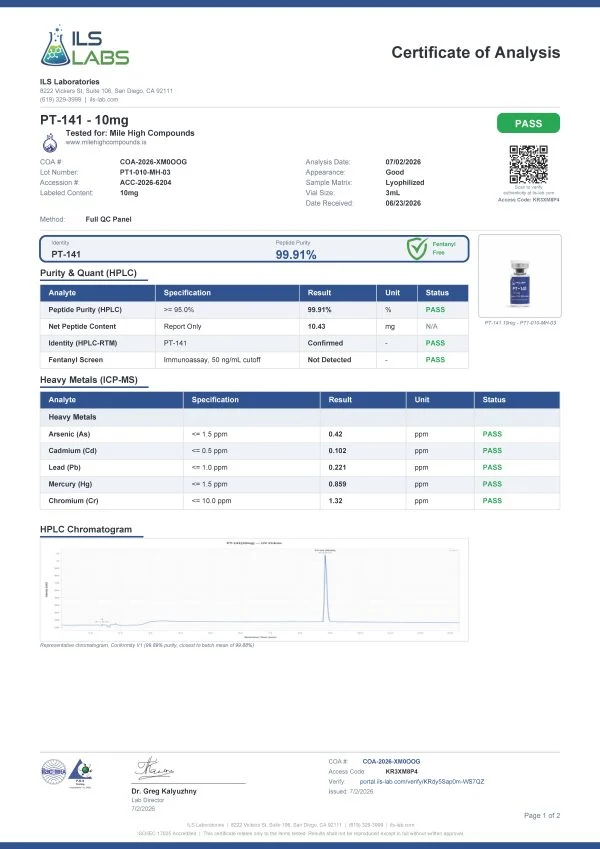Viewport: 600px width, 849px height.
Task: Click the Fentanyl Free shield checkmark icon
Action: 417,249
